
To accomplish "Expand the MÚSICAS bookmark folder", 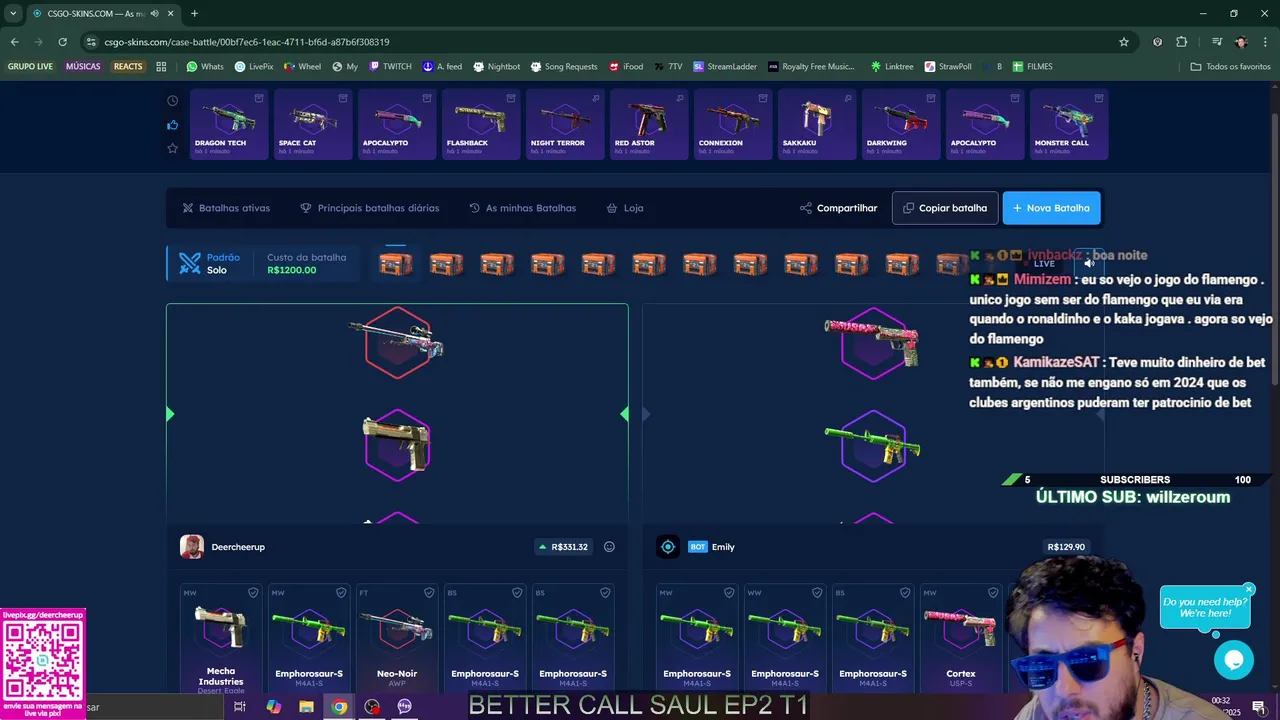I will point(83,67).
